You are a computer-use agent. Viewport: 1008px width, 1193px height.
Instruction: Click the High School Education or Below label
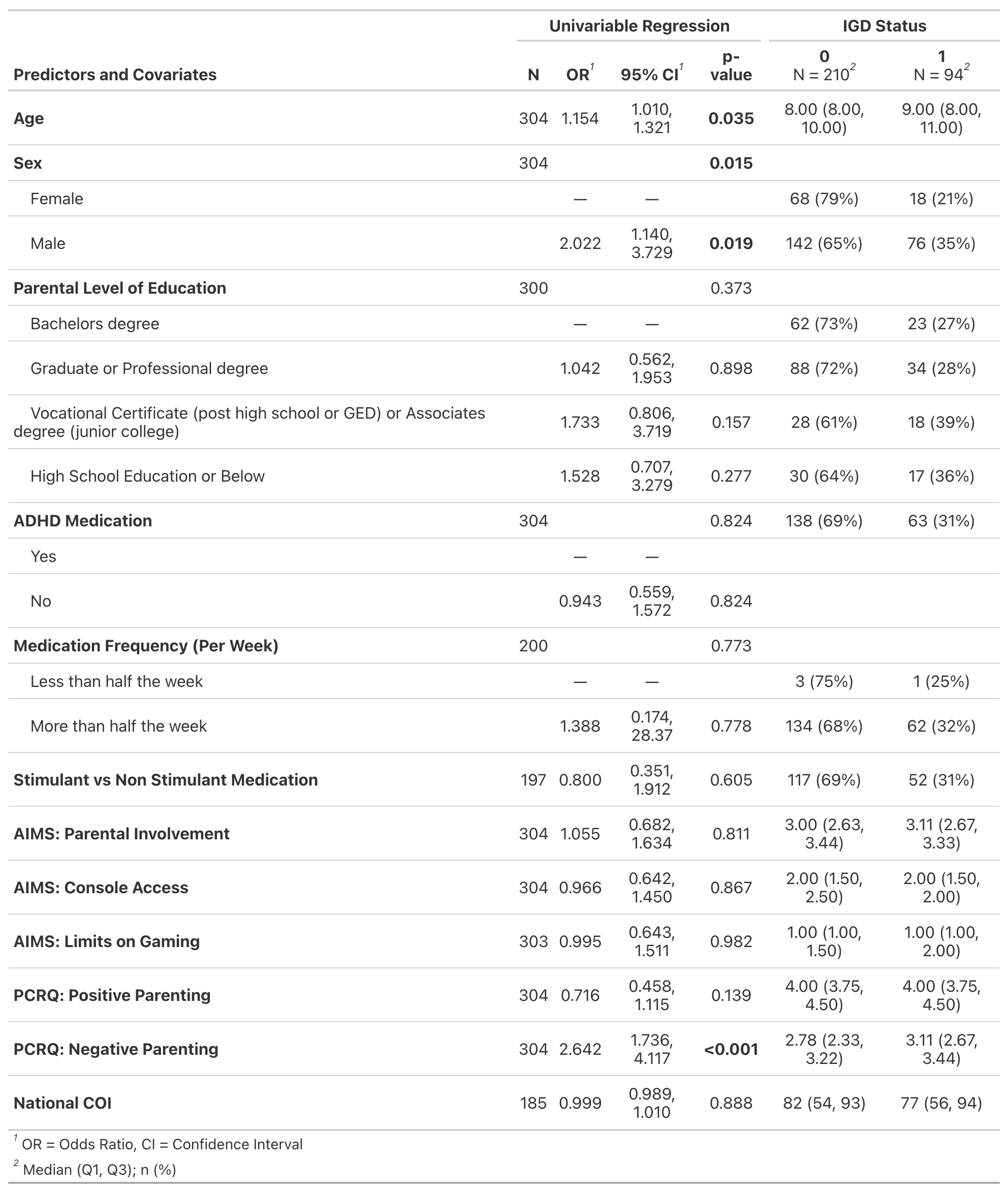click(x=147, y=477)
